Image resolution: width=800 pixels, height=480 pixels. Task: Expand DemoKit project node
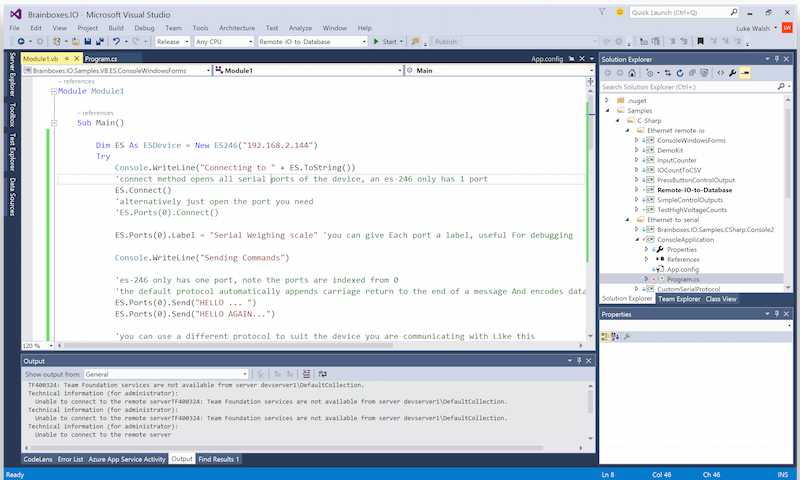(636, 150)
